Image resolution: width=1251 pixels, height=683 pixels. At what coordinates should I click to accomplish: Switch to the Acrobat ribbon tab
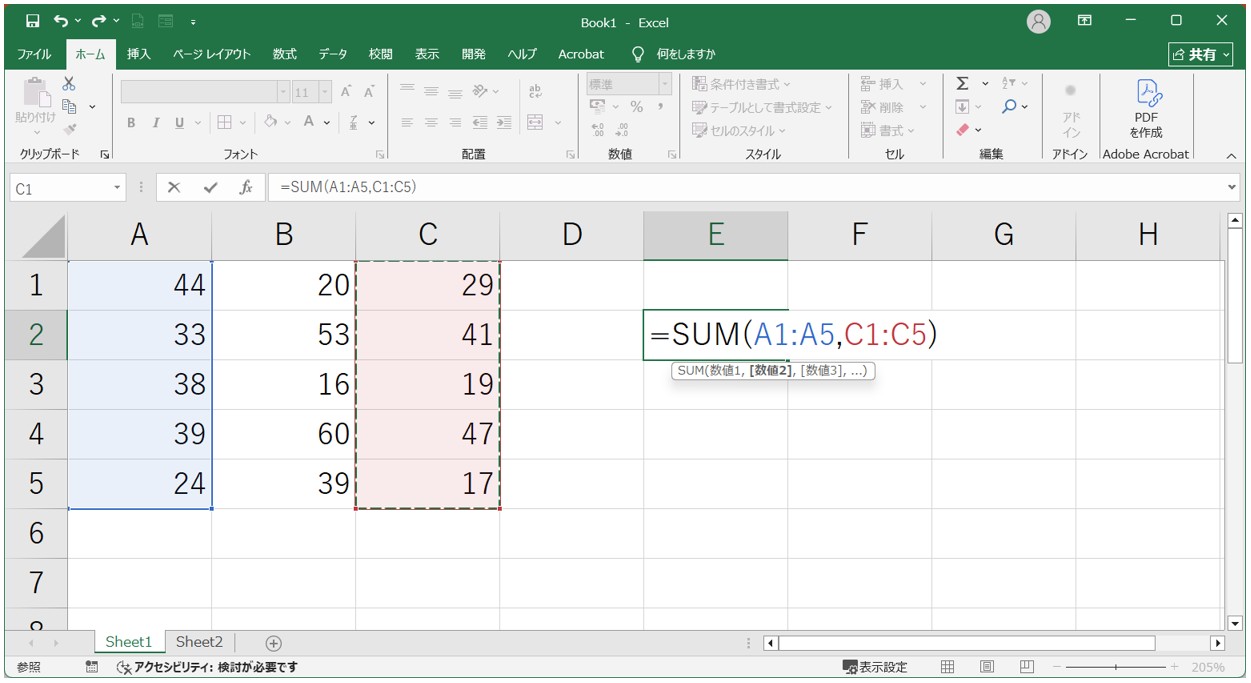(x=581, y=54)
